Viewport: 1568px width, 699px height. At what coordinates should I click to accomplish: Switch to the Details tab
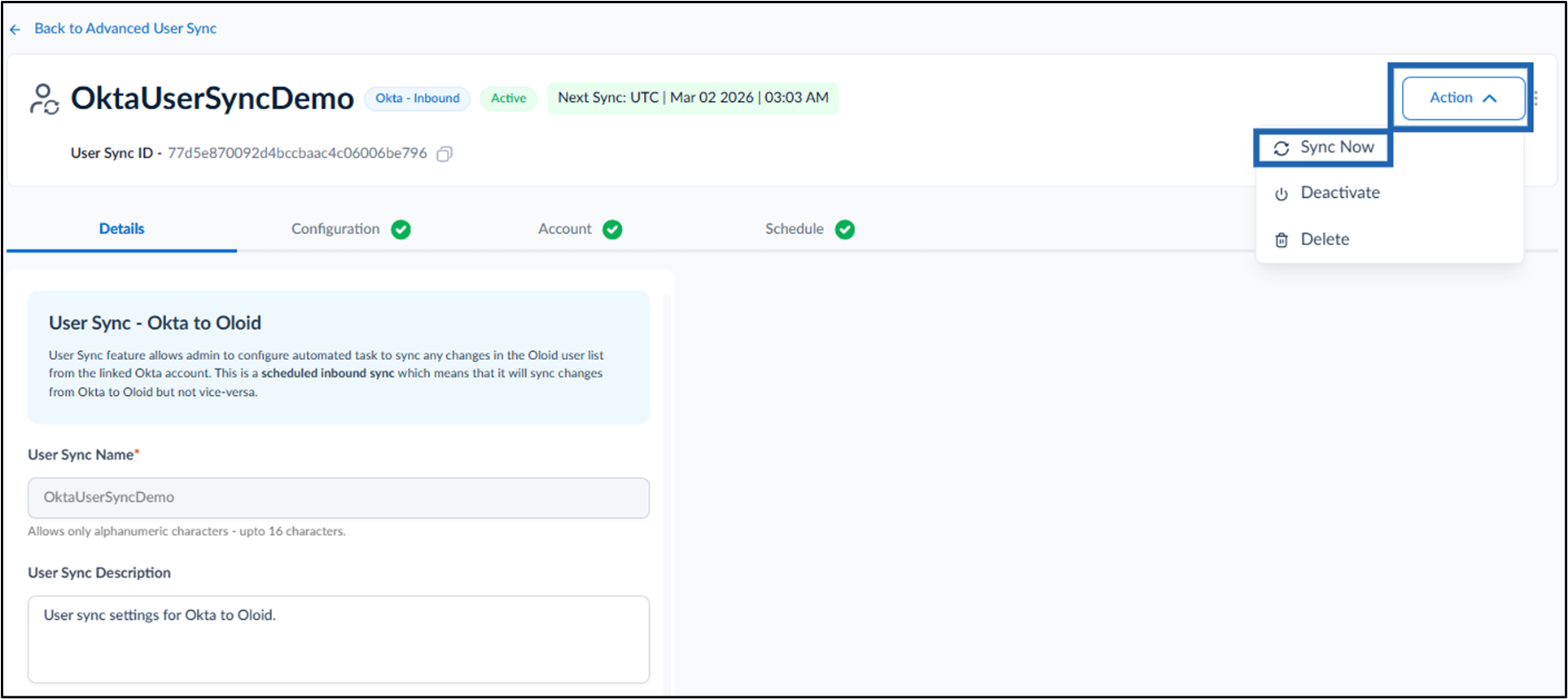tap(122, 229)
